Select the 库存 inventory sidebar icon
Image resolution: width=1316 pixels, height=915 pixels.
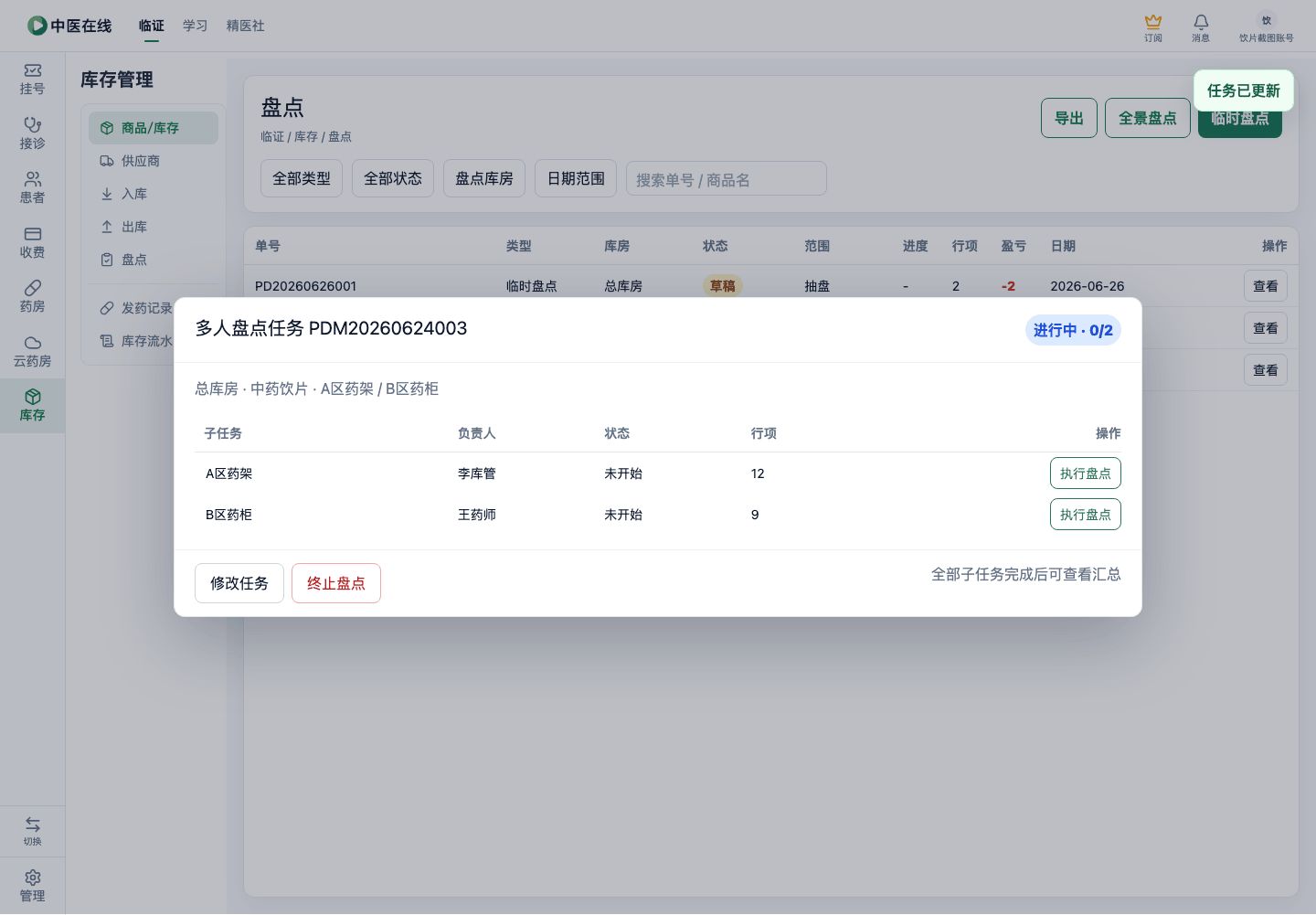pyautogui.click(x=32, y=406)
